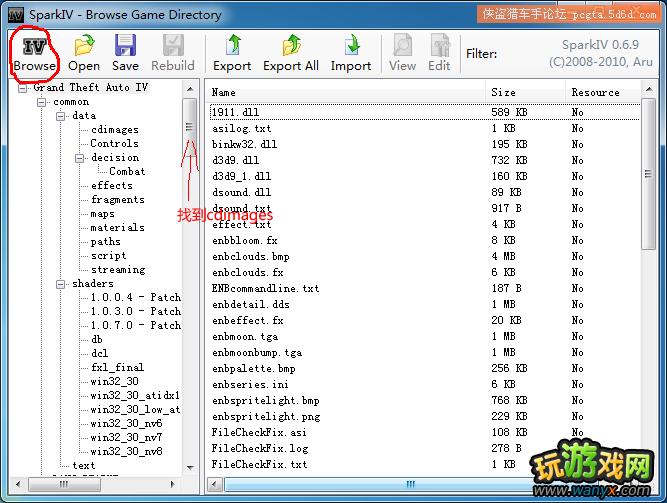667x503 pixels.
Task: Select the win32_30 folder
Action: (114, 382)
